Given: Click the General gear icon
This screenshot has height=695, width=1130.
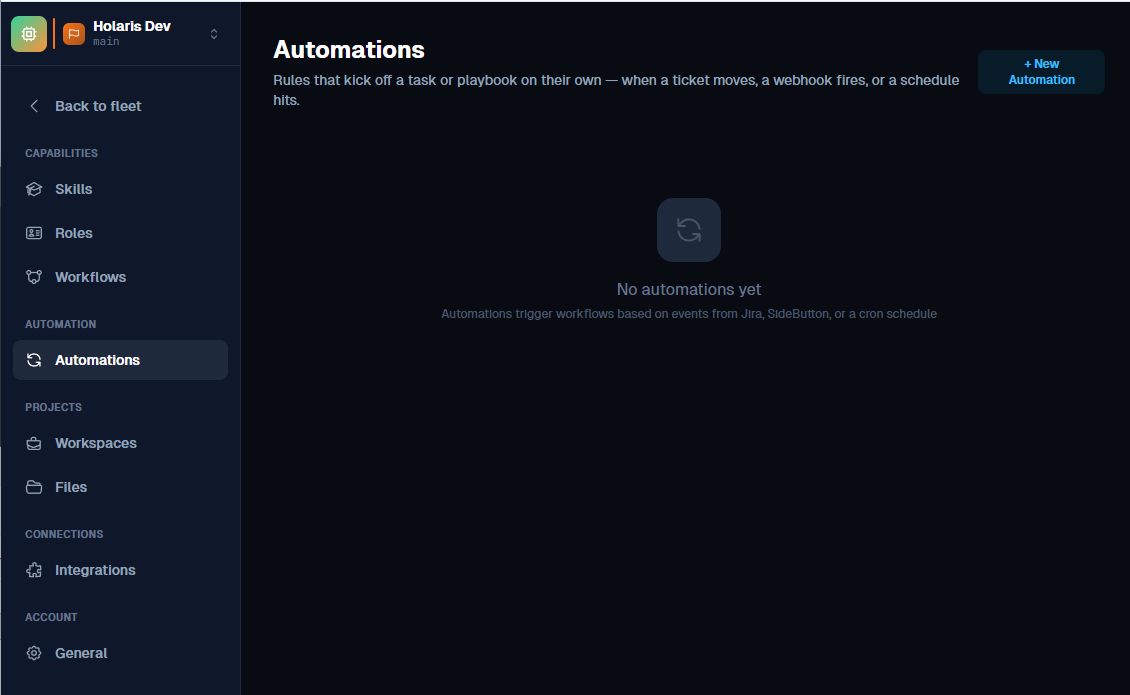Looking at the screenshot, I should [x=34, y=652].
